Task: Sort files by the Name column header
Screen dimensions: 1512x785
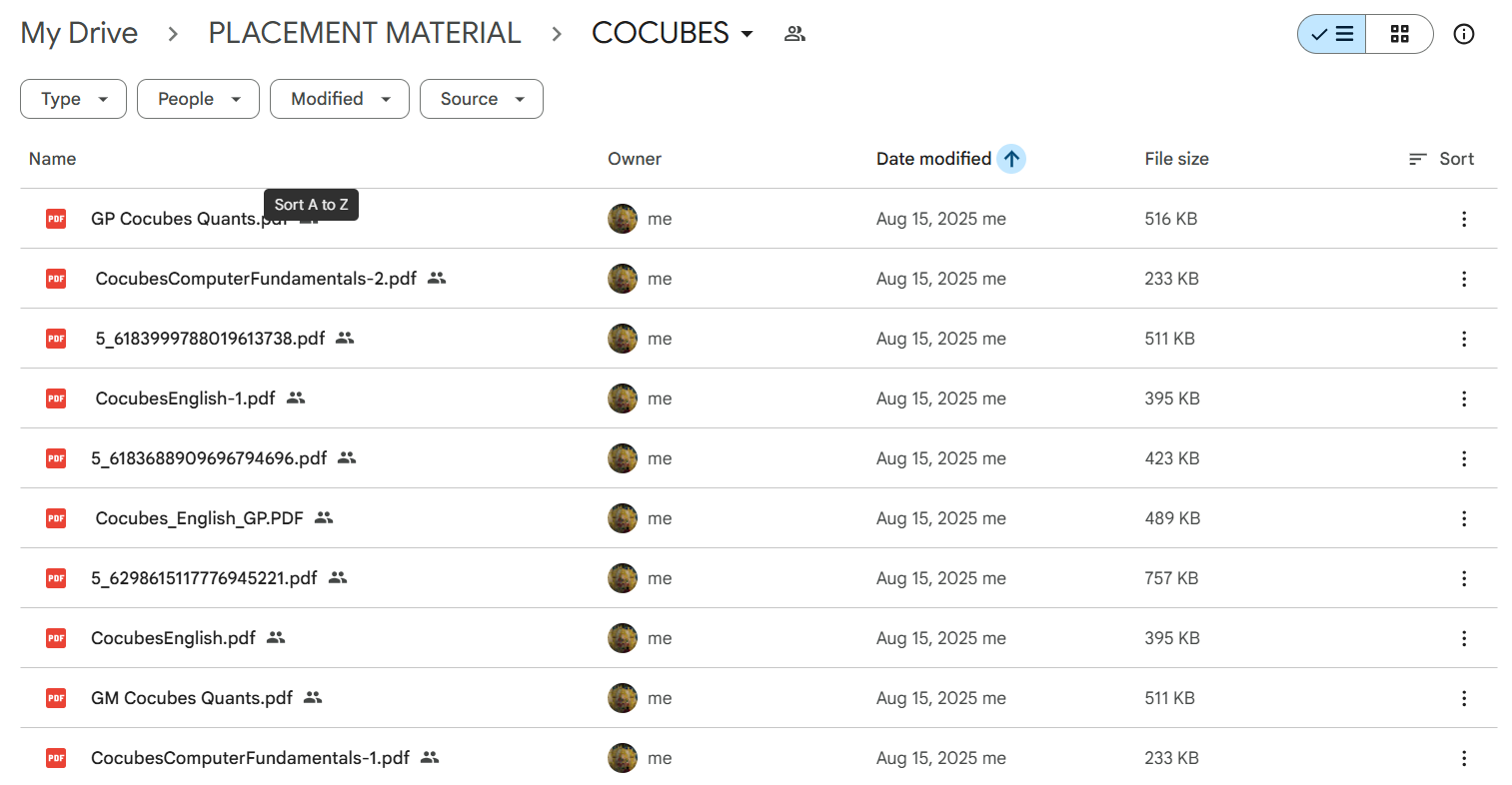Action: coord(52,159)
